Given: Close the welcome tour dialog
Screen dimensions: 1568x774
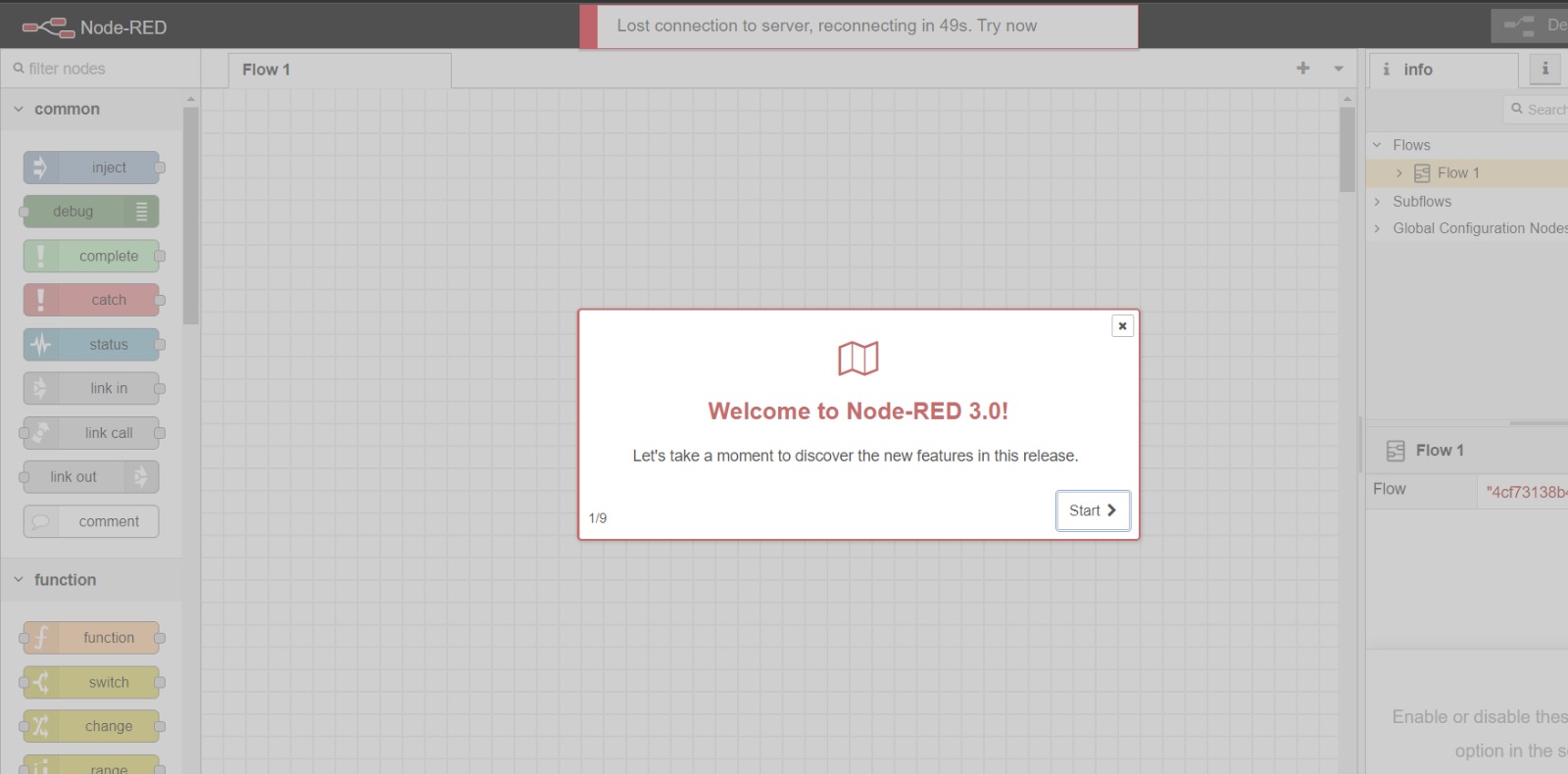Looking at the screenshot, I should (1123, 325).
